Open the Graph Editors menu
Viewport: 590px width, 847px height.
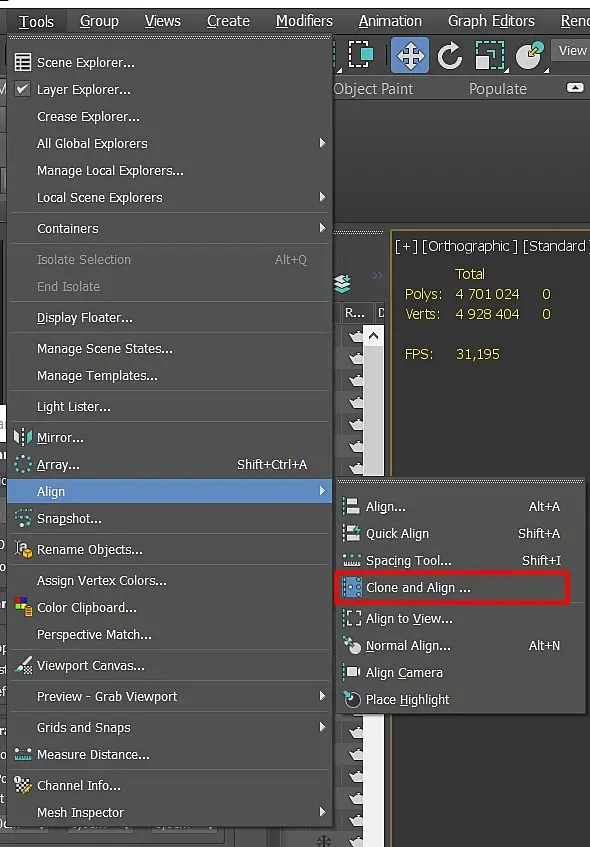click(491, 21)
